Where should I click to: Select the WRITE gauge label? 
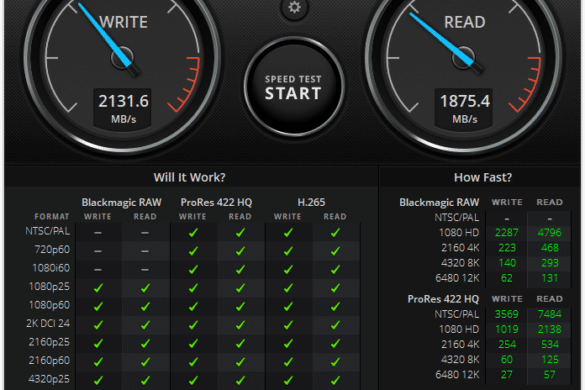123,22
